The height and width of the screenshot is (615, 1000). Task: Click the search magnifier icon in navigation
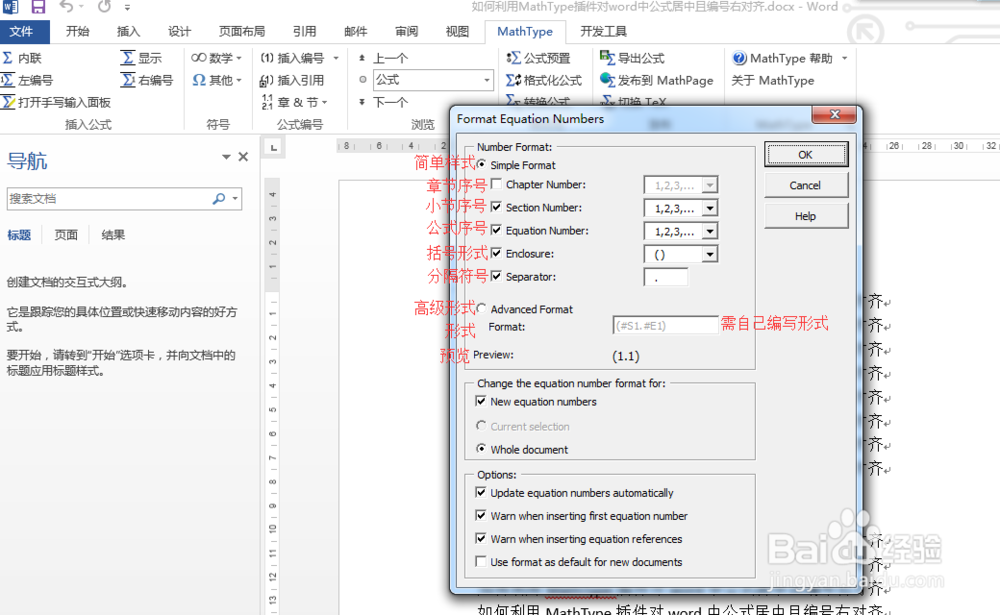[x=219, y=198]
